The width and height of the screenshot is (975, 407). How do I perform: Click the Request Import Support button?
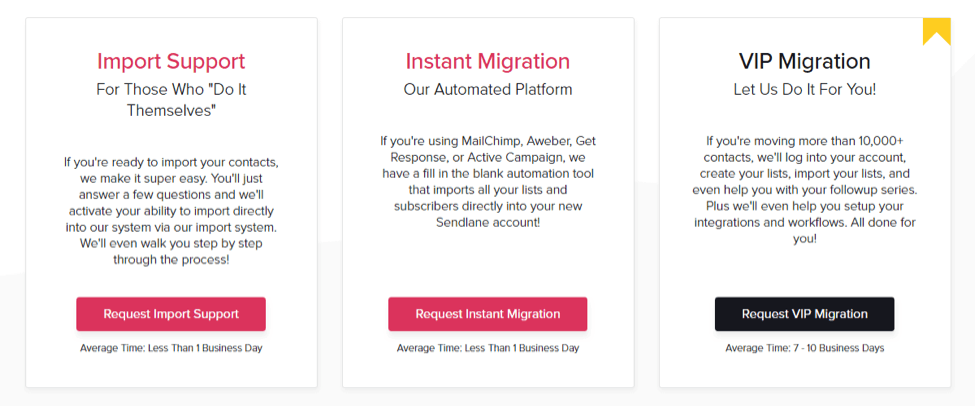[x=171, y=314]
